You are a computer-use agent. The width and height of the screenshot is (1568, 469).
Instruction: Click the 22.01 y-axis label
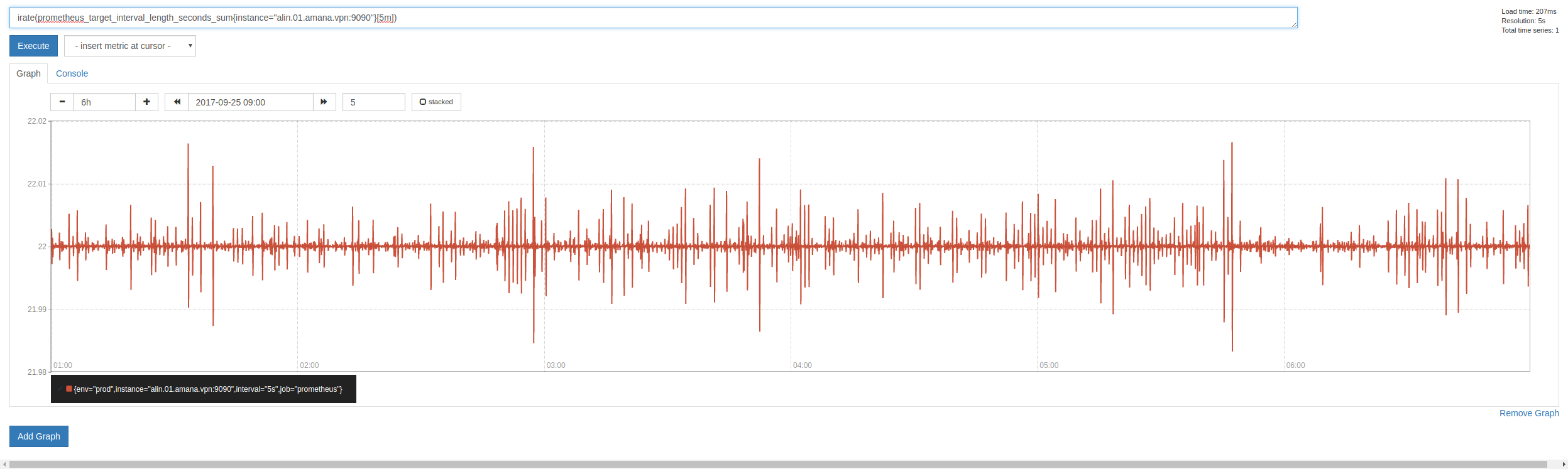pyautogui.click(x=37, y=184)
